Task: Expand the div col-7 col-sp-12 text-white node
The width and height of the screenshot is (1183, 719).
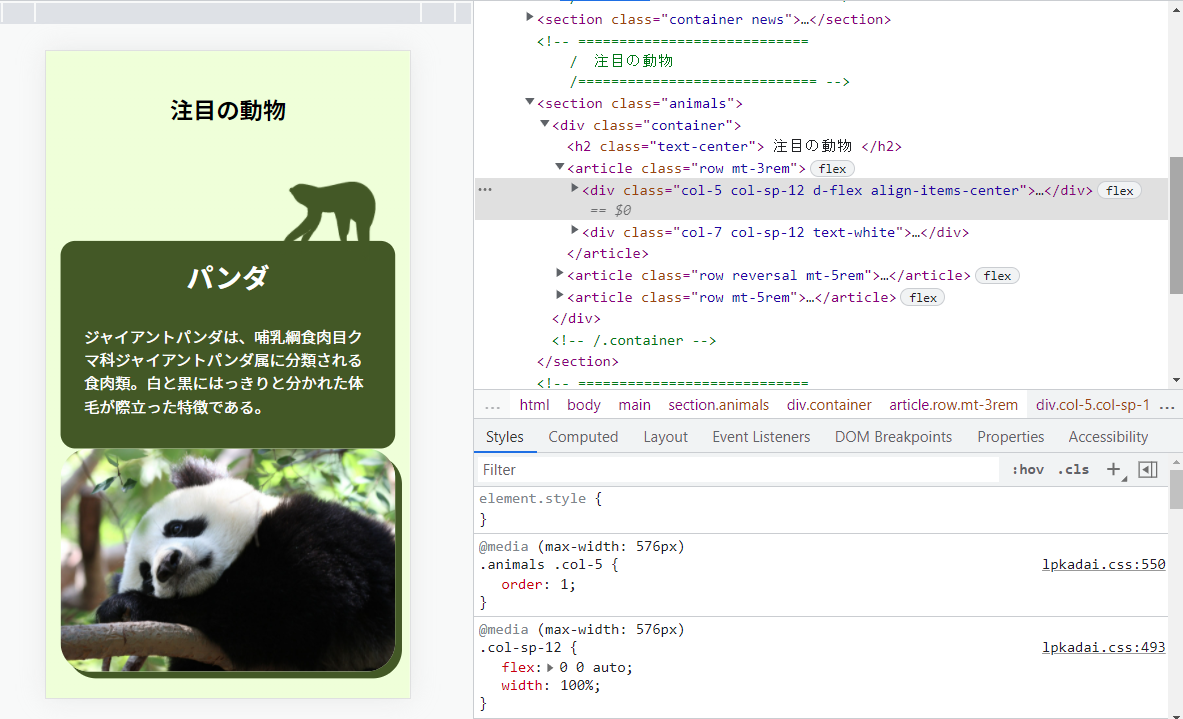Action: [x=575, y=230]
